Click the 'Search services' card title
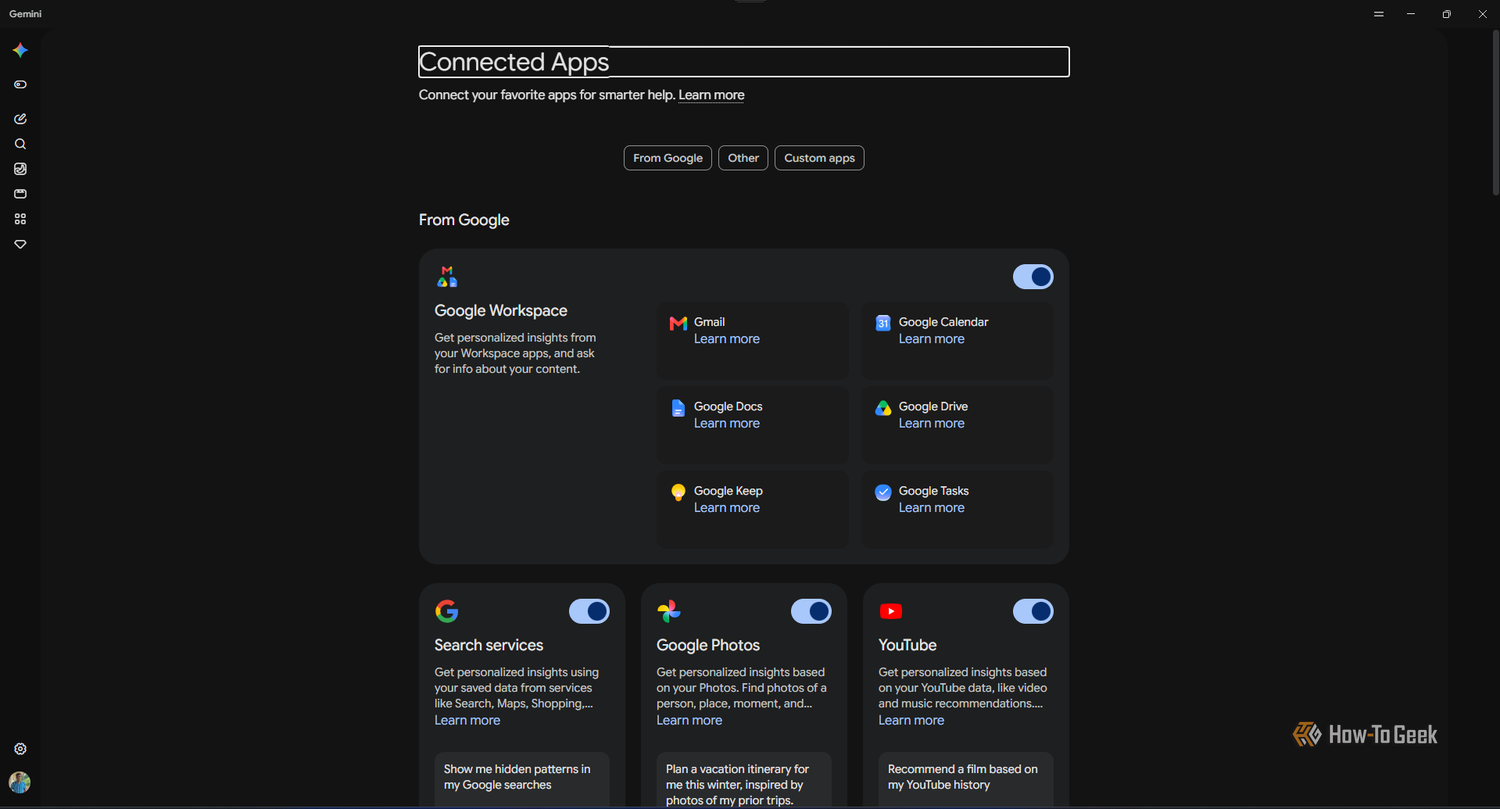This screenshot has height=809, width=1500. pyautogui.click(x=489, y=645)
